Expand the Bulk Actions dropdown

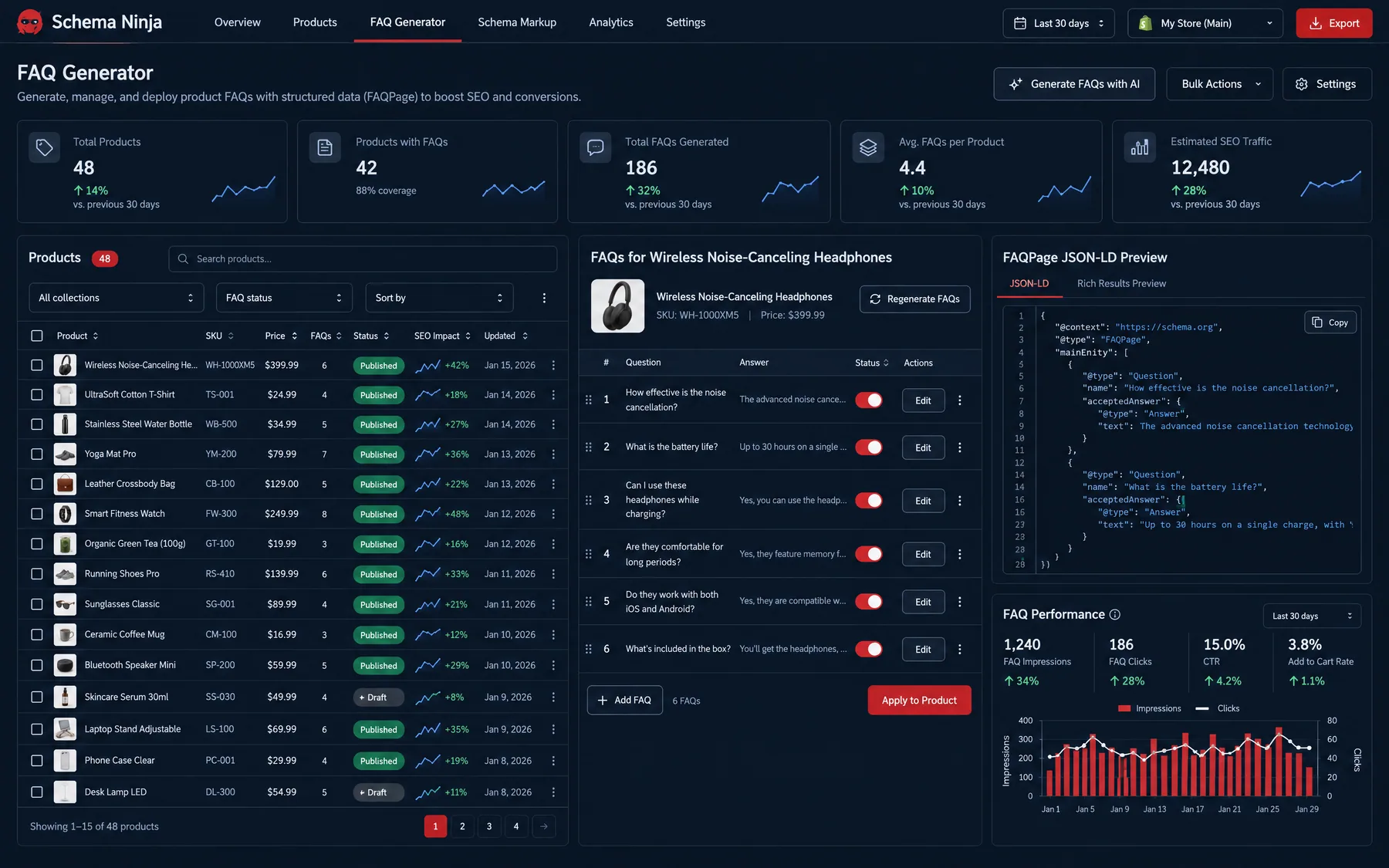click(x=1221, y=84)
